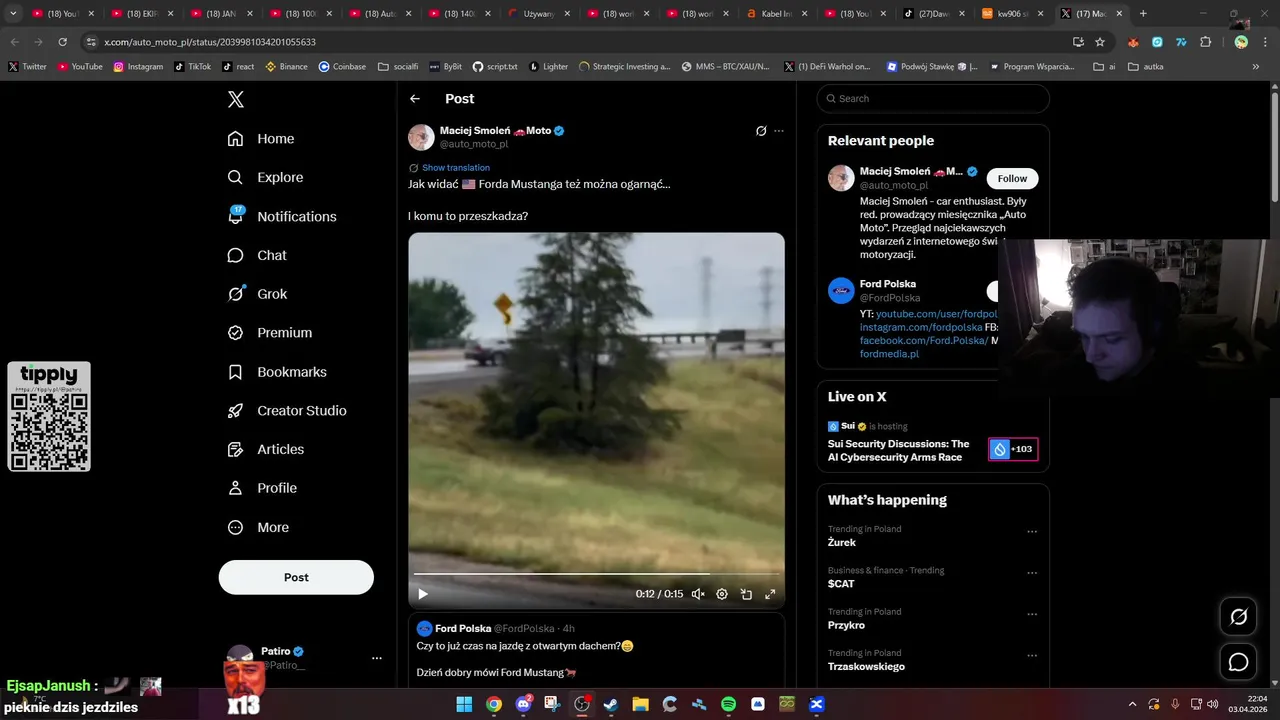
Task: Open Chat in the sidebar
Action: click(257, 255)
